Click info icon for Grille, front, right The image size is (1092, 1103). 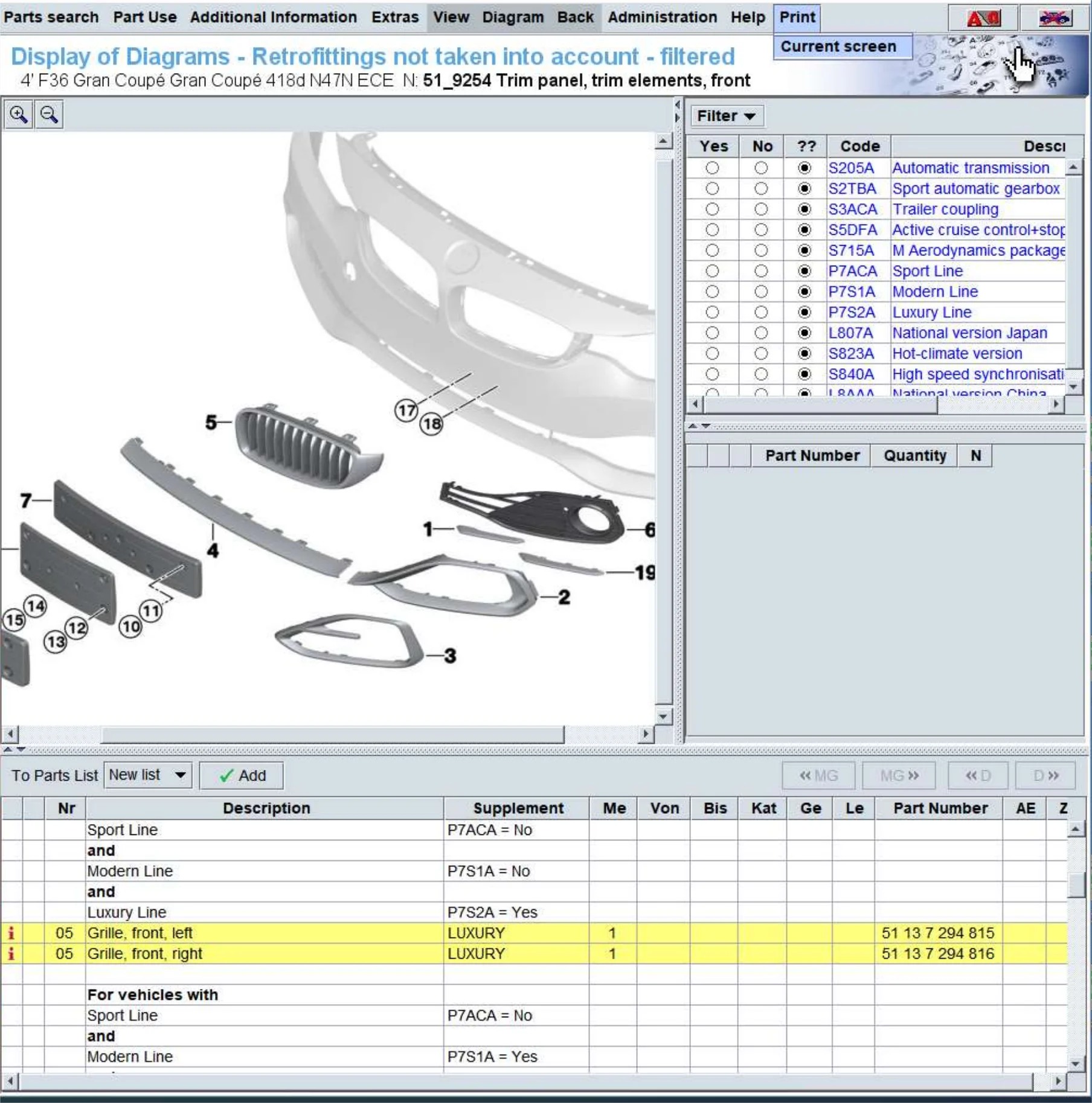(11, 954)
